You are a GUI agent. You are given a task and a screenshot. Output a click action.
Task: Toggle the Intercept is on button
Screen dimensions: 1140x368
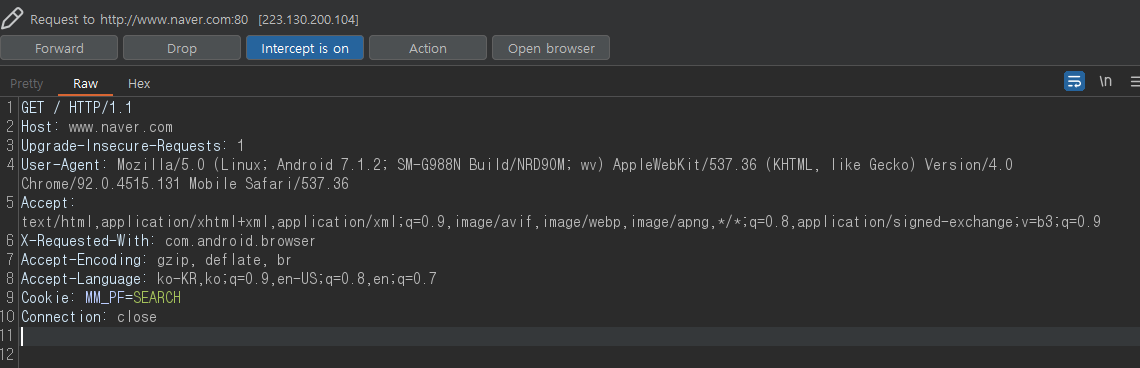305,48
